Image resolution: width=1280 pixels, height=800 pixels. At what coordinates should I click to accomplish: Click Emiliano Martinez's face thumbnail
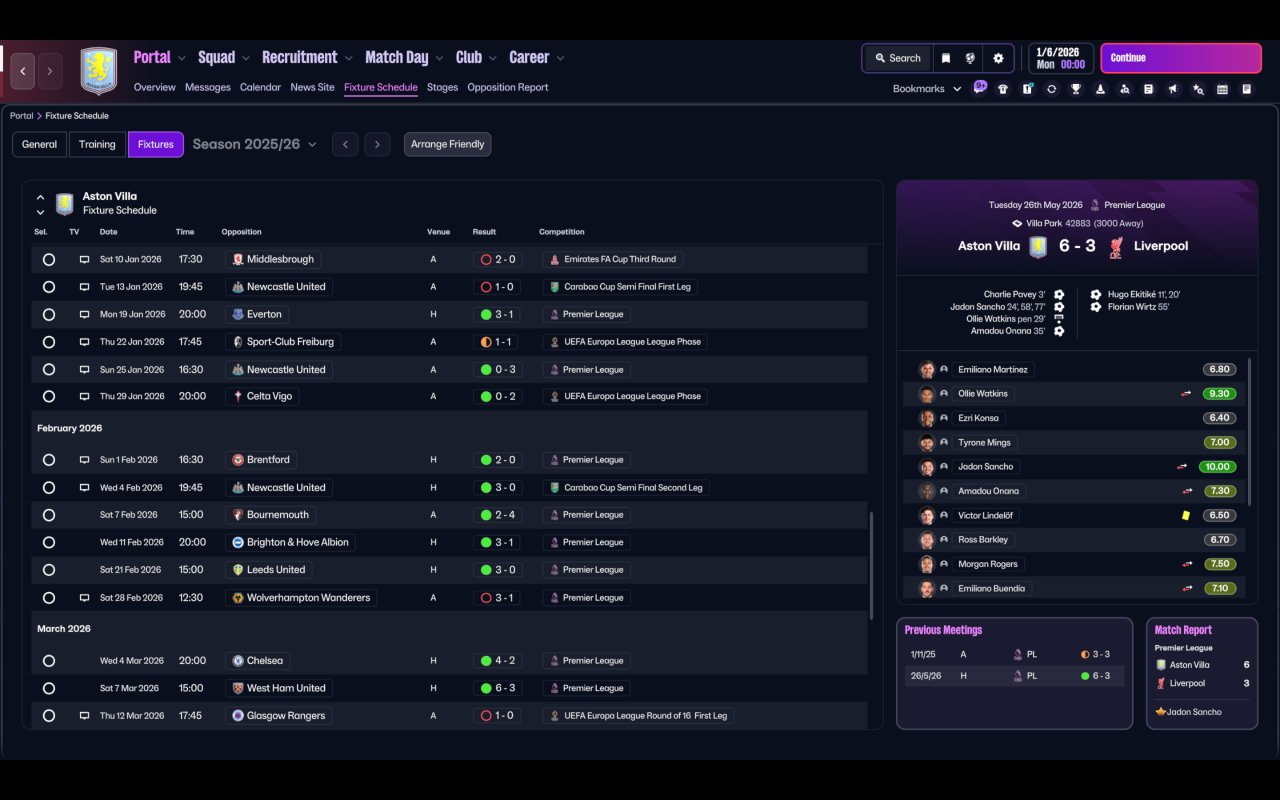[x=927, y=370]
